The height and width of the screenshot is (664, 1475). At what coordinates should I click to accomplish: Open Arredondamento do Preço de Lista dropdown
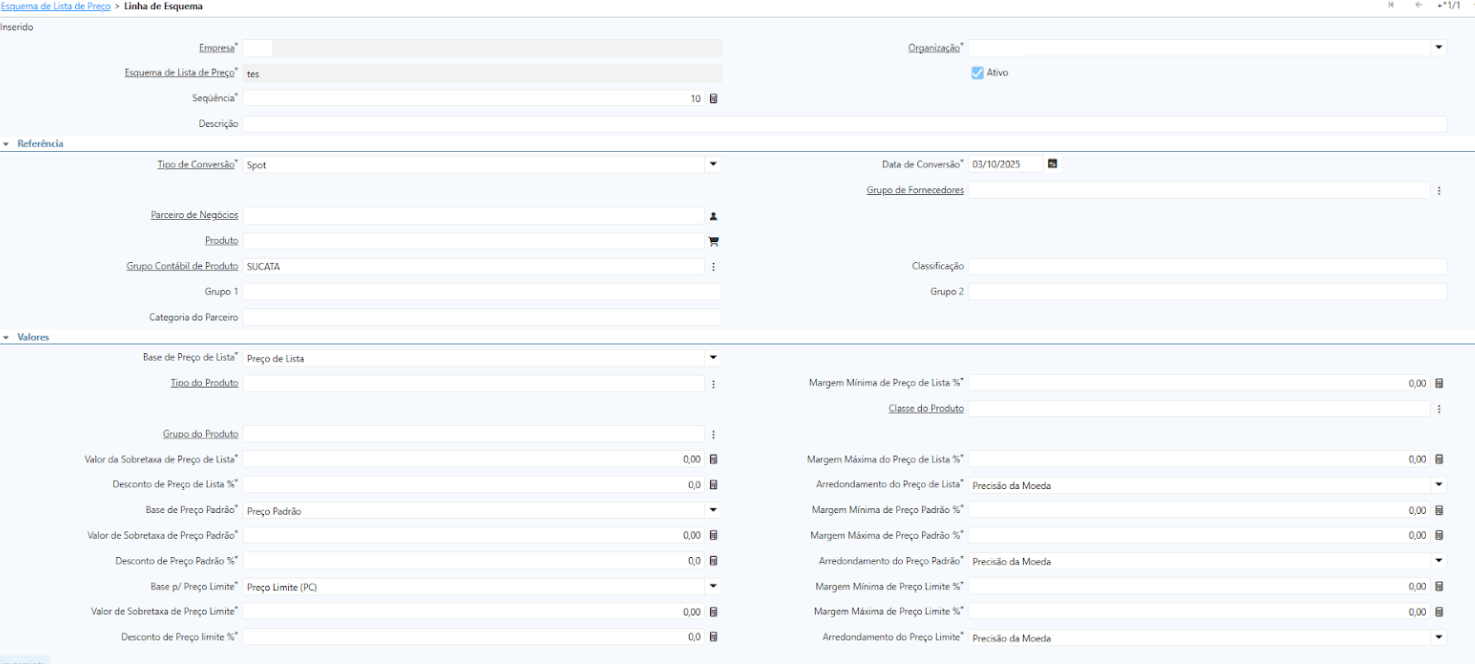[x=1439, y=485]
